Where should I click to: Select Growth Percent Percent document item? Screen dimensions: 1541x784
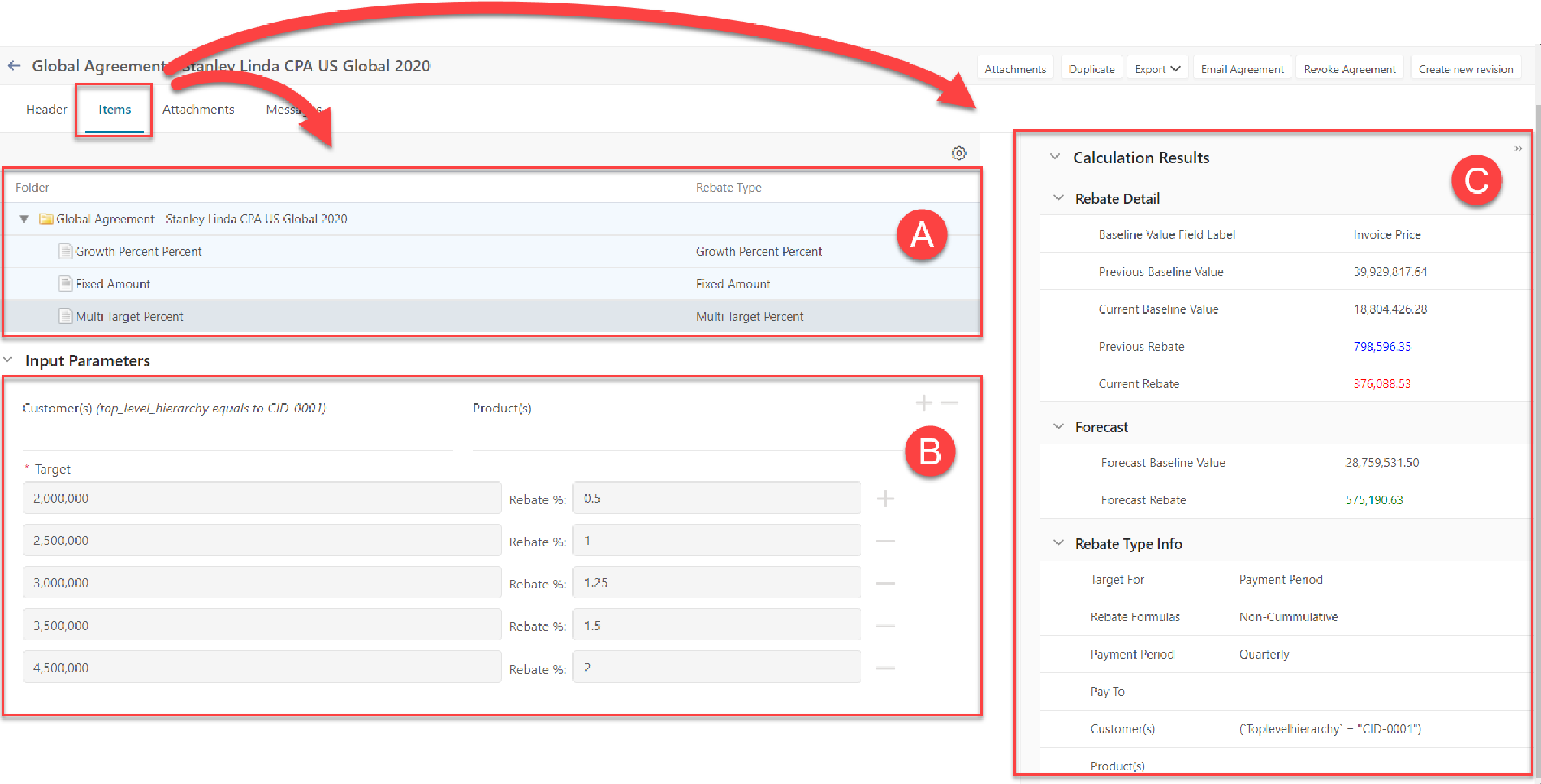138,251
